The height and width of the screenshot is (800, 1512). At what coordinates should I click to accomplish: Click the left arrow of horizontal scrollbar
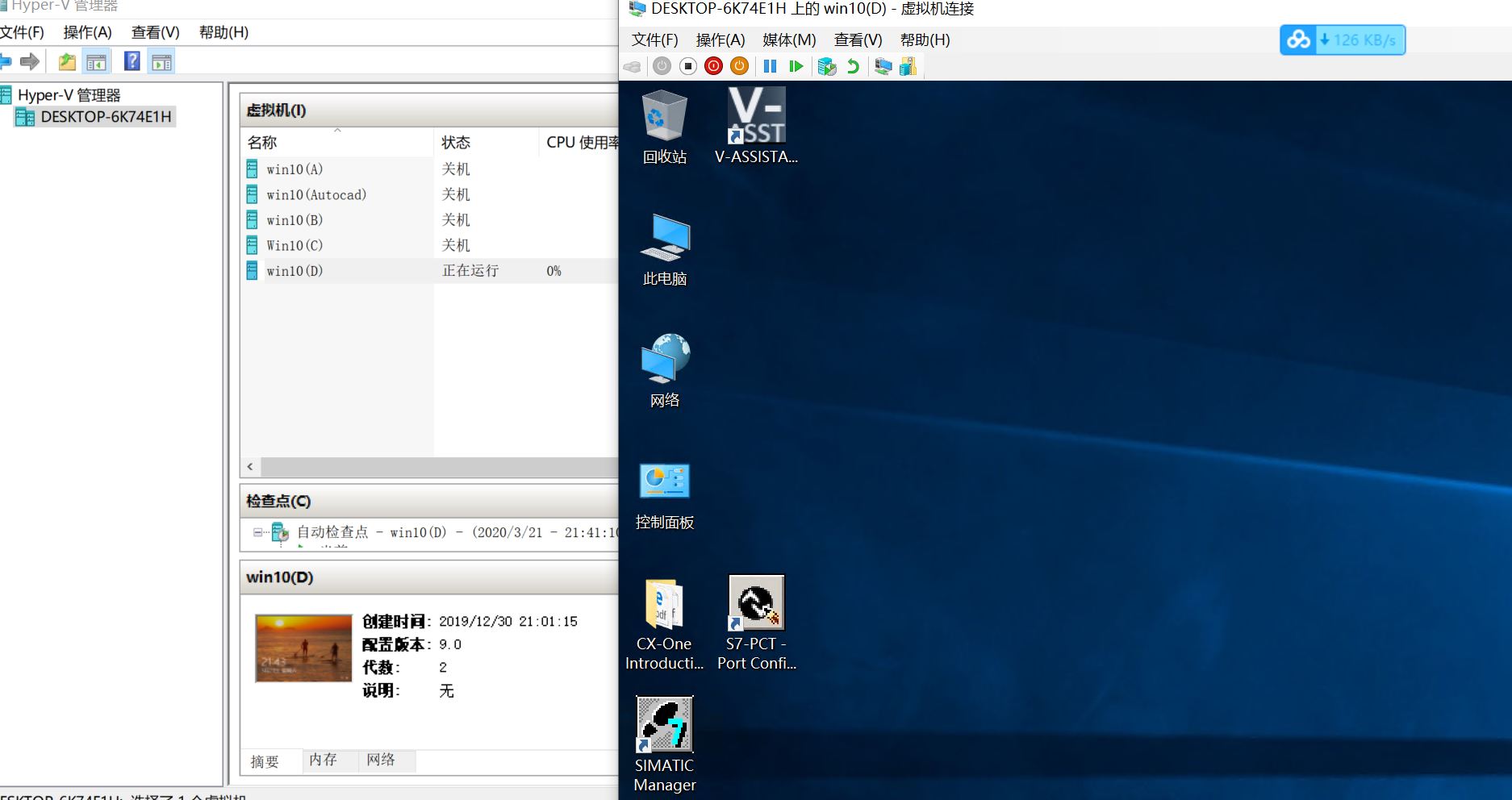point(250,467)
